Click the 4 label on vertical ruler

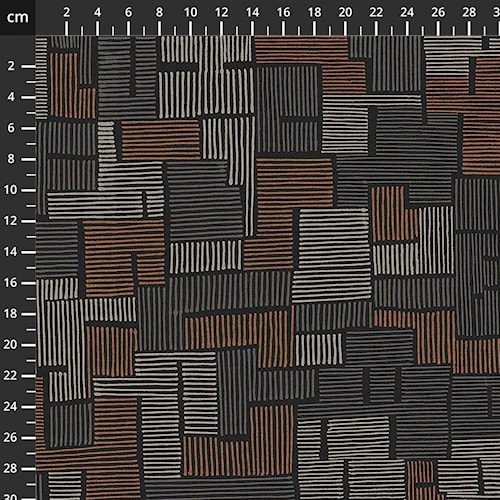click(x=11, y=97)
